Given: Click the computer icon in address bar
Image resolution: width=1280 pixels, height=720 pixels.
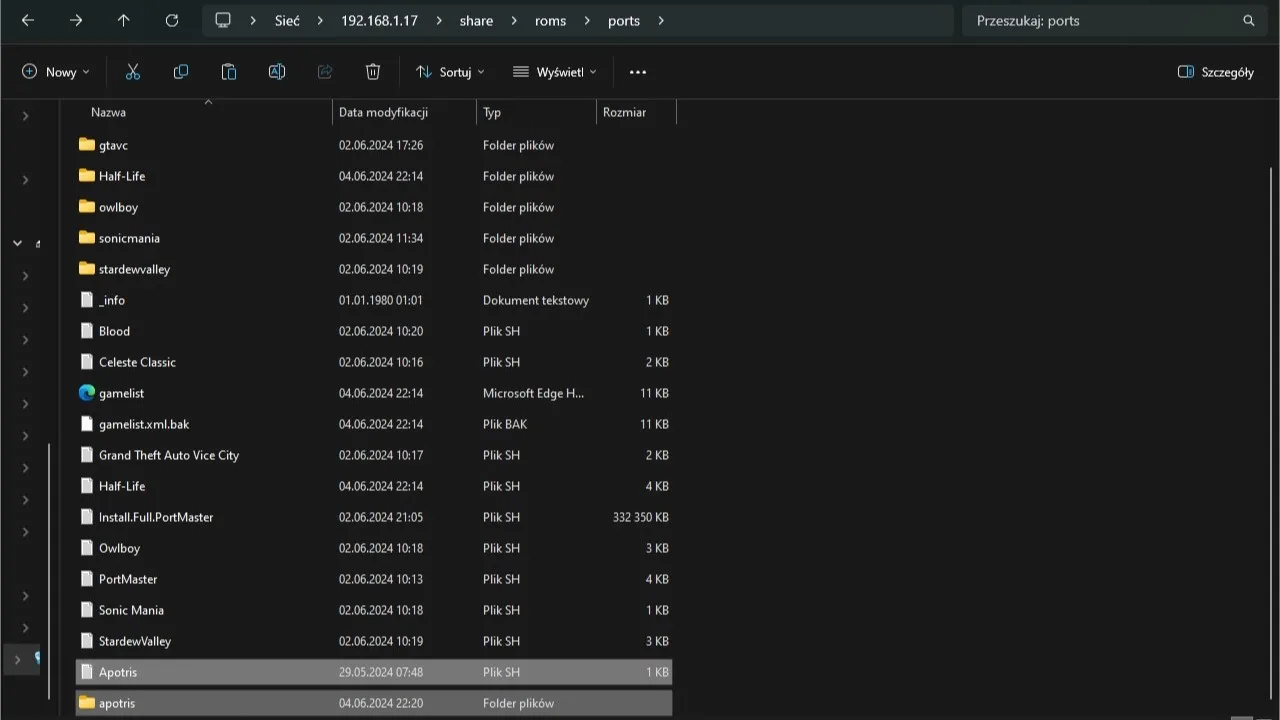Looking at the screenshot, I should point(223,20).
